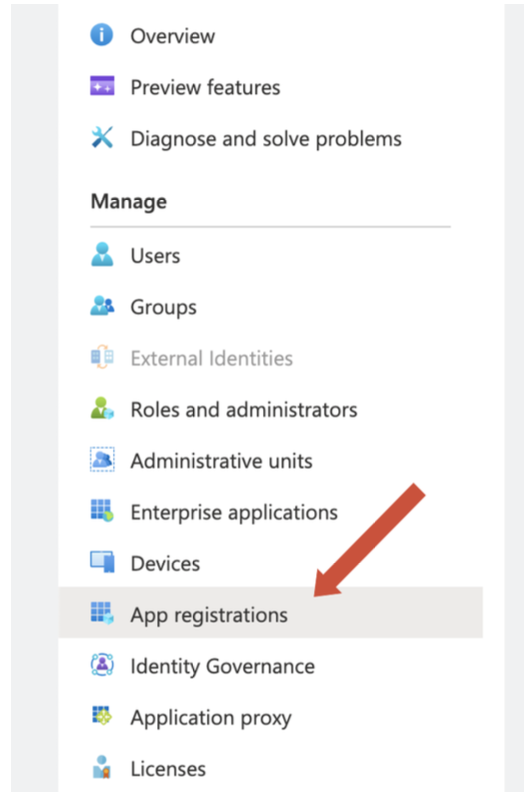Open the Preview features text link
The width and height of the screenshot is (524, 792).
click(205, 87)
